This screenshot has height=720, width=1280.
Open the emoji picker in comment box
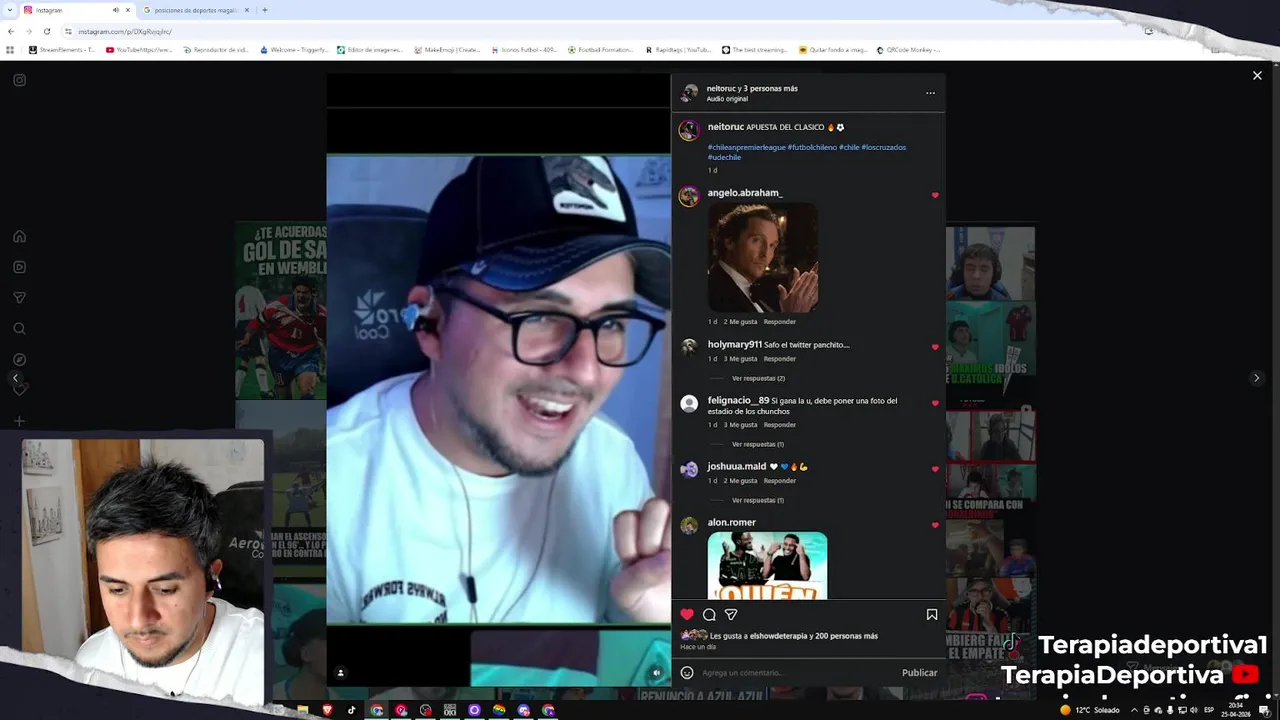click(x=687, y=672)
